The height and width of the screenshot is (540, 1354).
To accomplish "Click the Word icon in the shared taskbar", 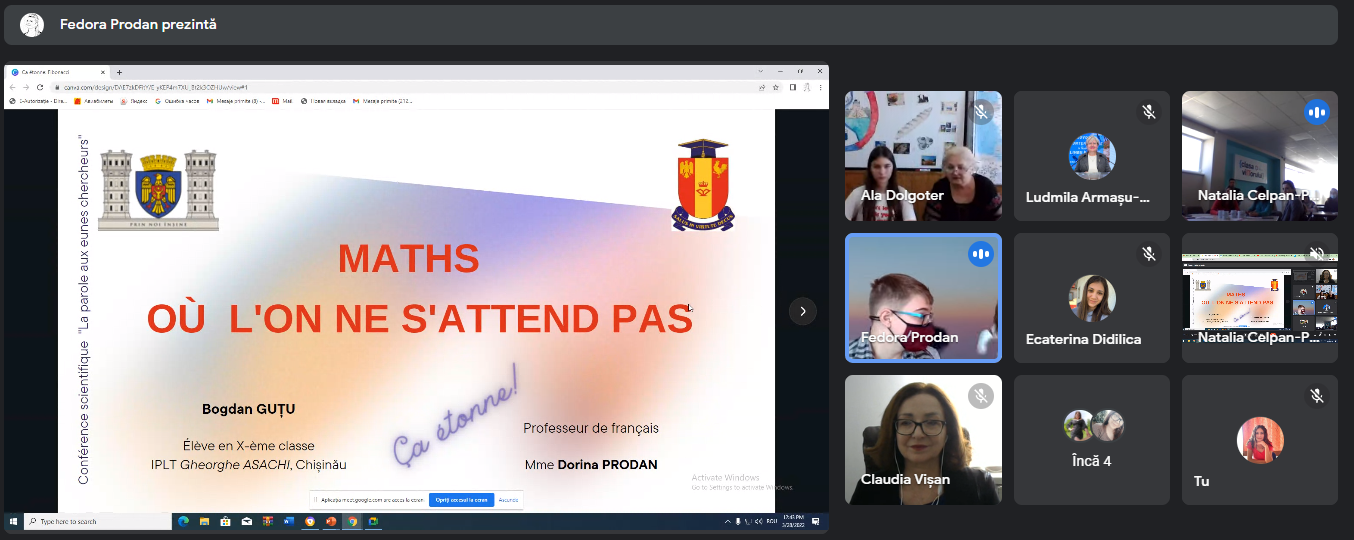I will [x=288, y=521].
